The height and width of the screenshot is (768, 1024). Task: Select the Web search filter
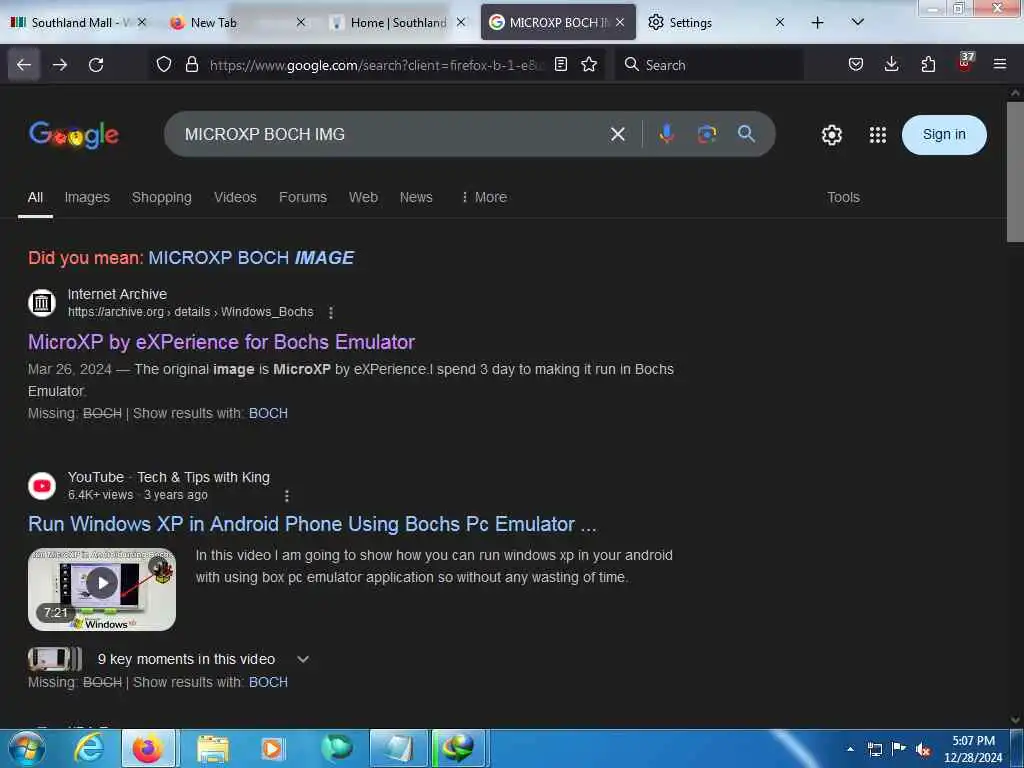[x=363, y=197]
